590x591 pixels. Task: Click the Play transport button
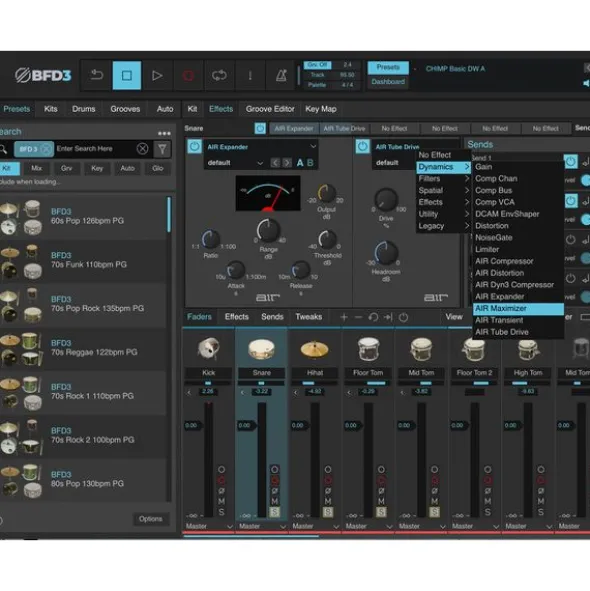157,75
